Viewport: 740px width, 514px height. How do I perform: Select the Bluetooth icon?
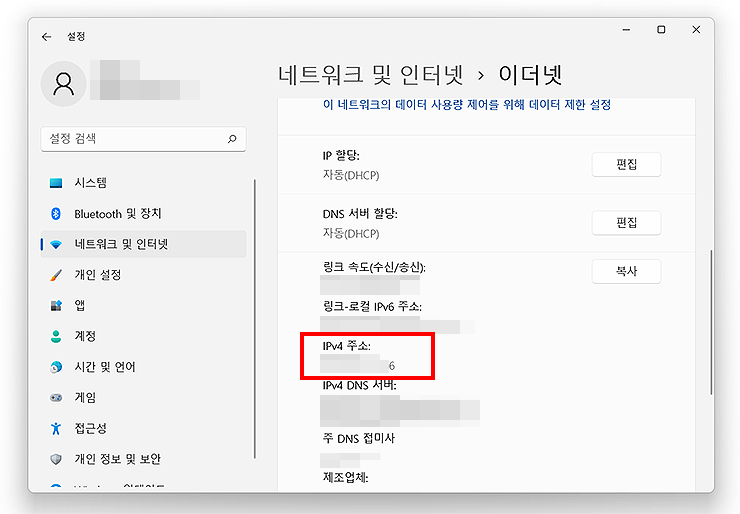[56, 214]
